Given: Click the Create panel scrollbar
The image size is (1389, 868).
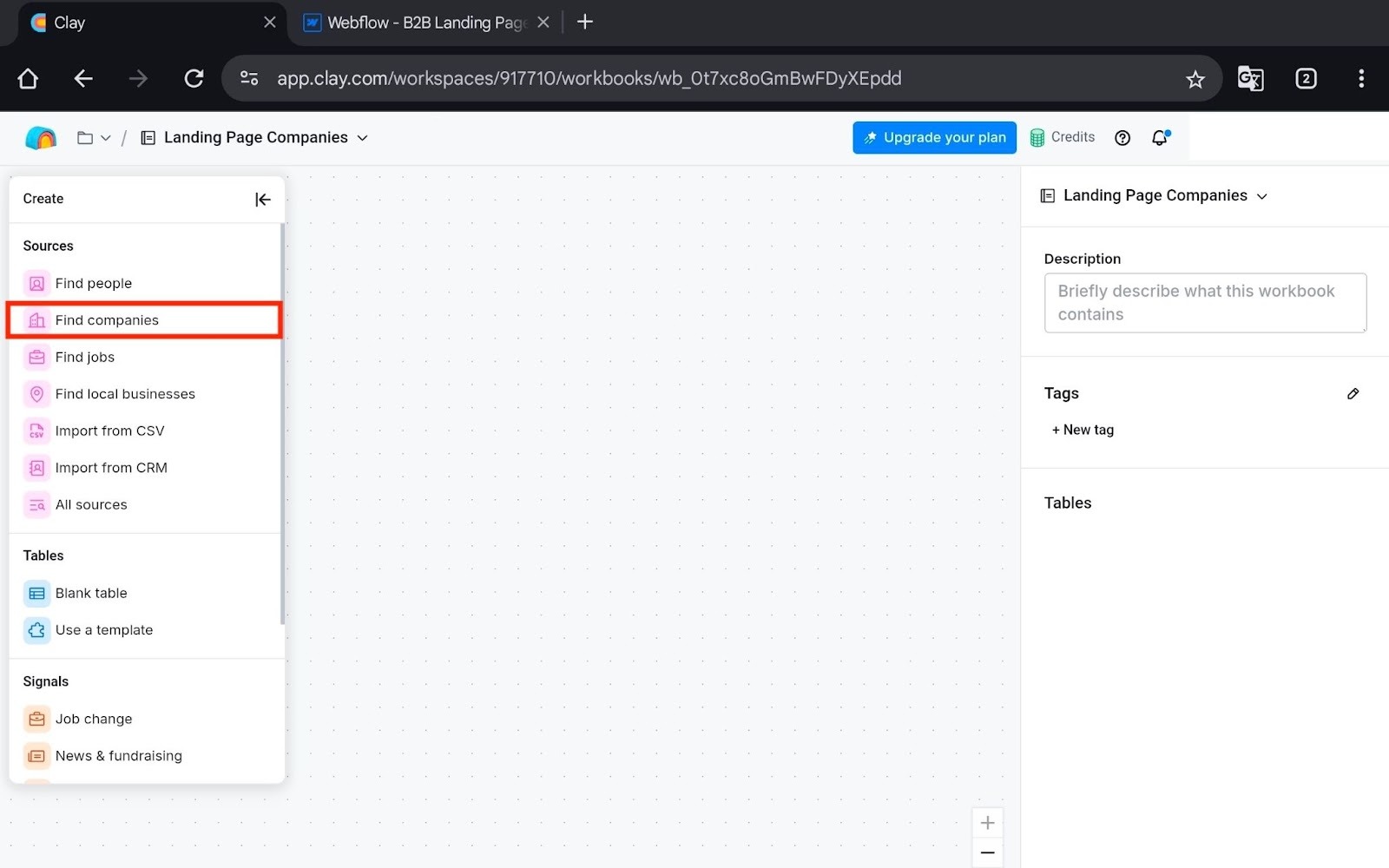Looking at the screenshot, I should pyautogui.click(x=282, y=424).
